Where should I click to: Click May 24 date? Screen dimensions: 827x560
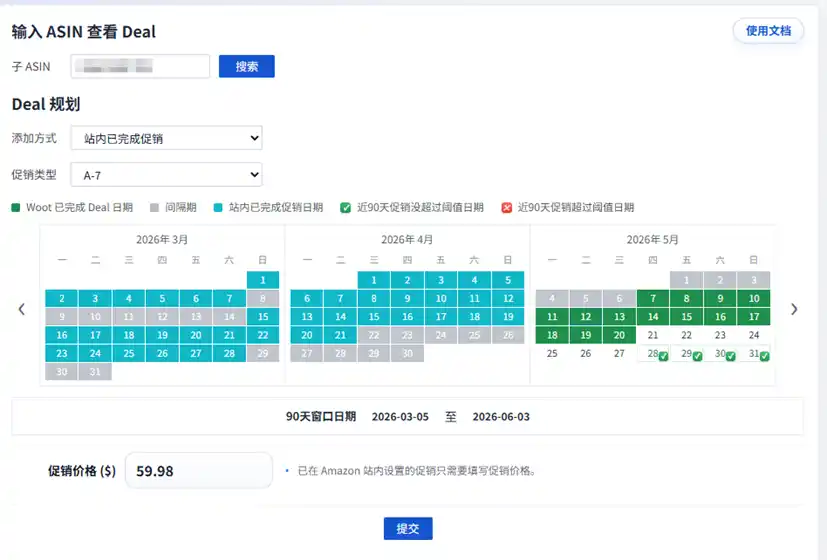(754, 335)
